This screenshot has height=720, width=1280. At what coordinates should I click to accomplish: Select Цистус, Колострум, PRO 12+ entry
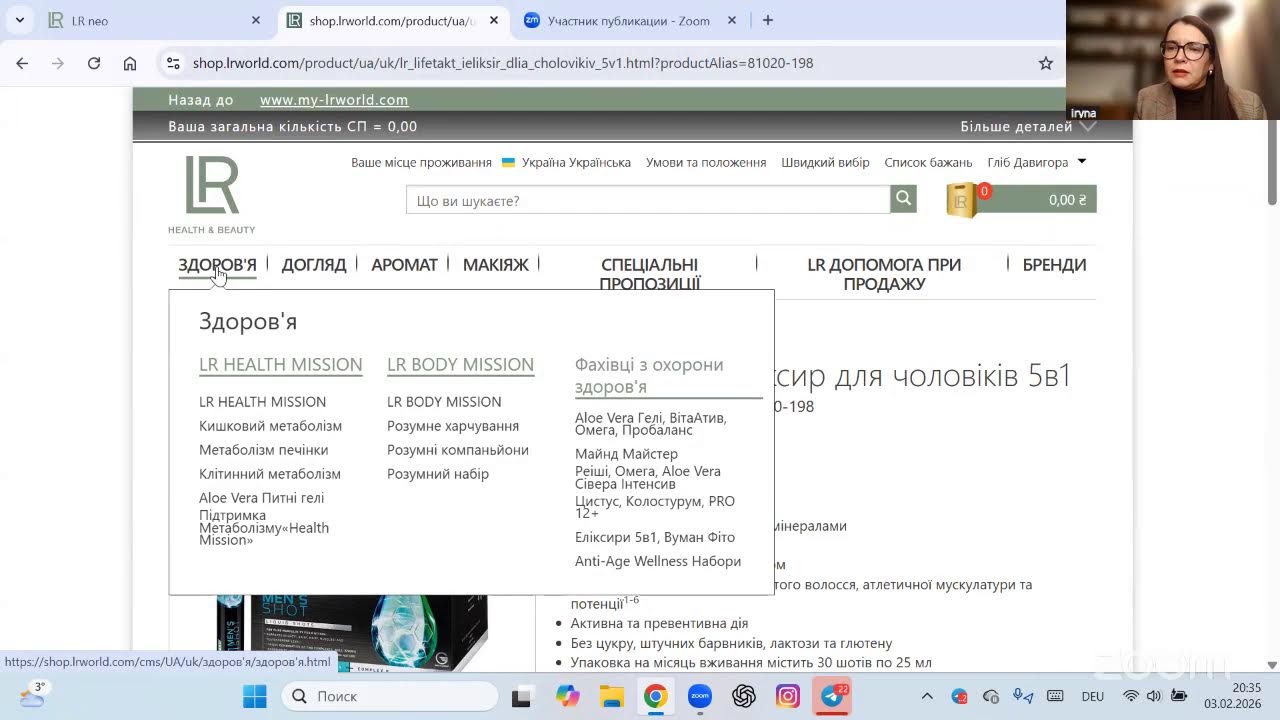coord(655,507)
